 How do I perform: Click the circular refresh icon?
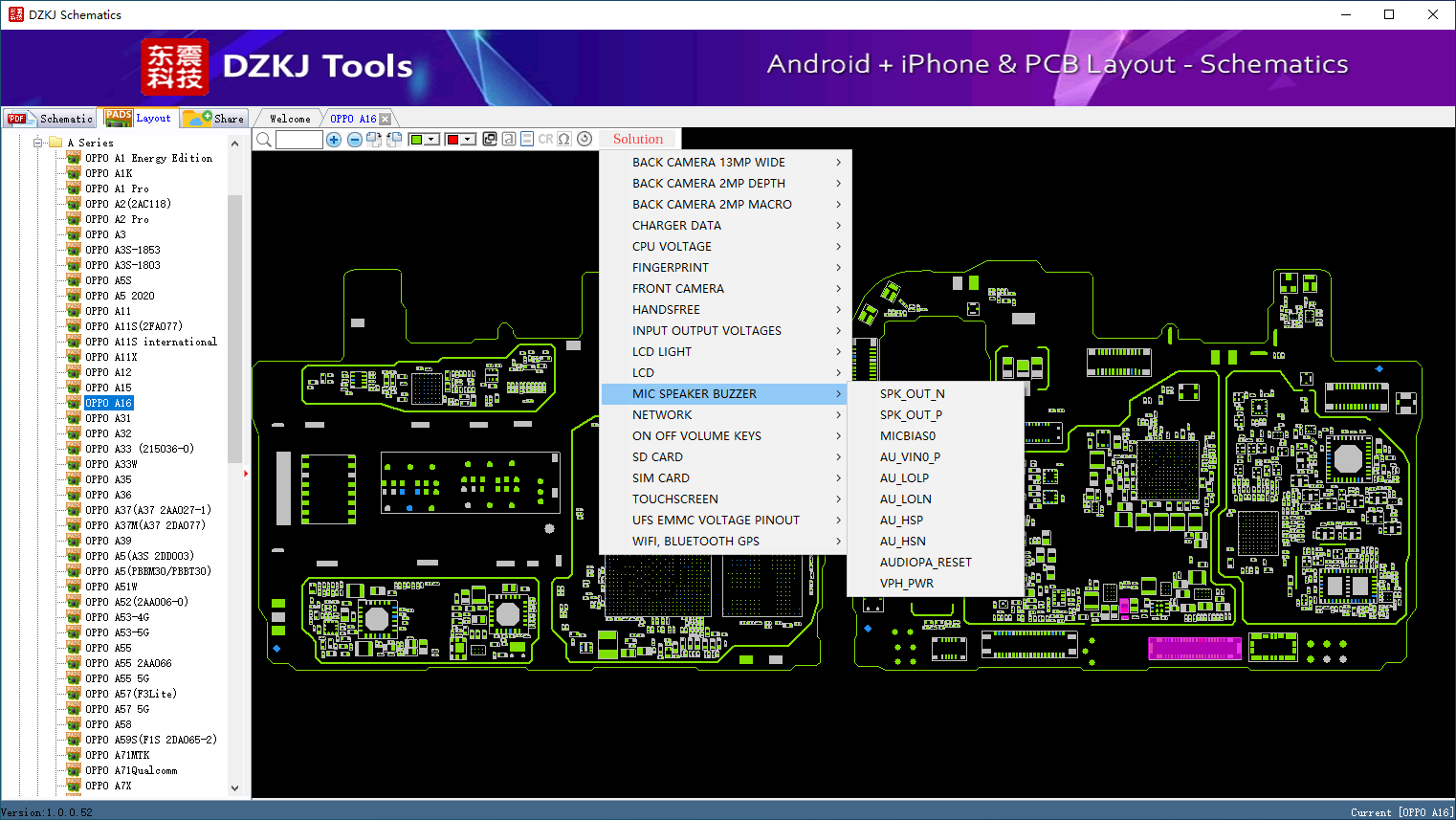click(585, 139)
